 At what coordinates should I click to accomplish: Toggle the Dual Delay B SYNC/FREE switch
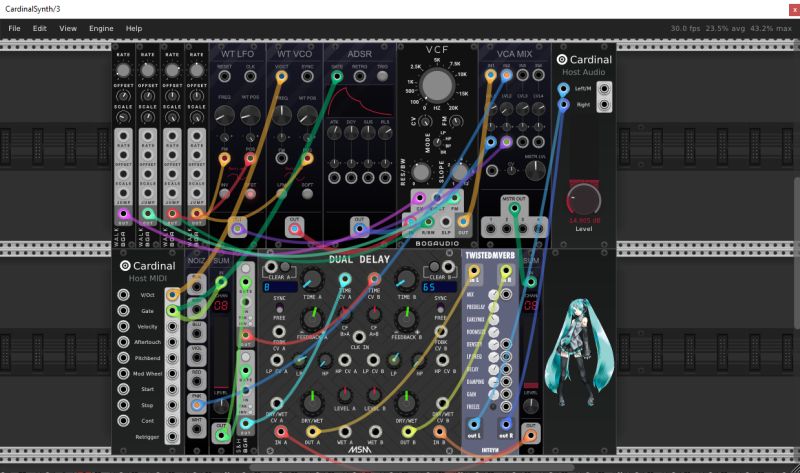tap(440, 308)
